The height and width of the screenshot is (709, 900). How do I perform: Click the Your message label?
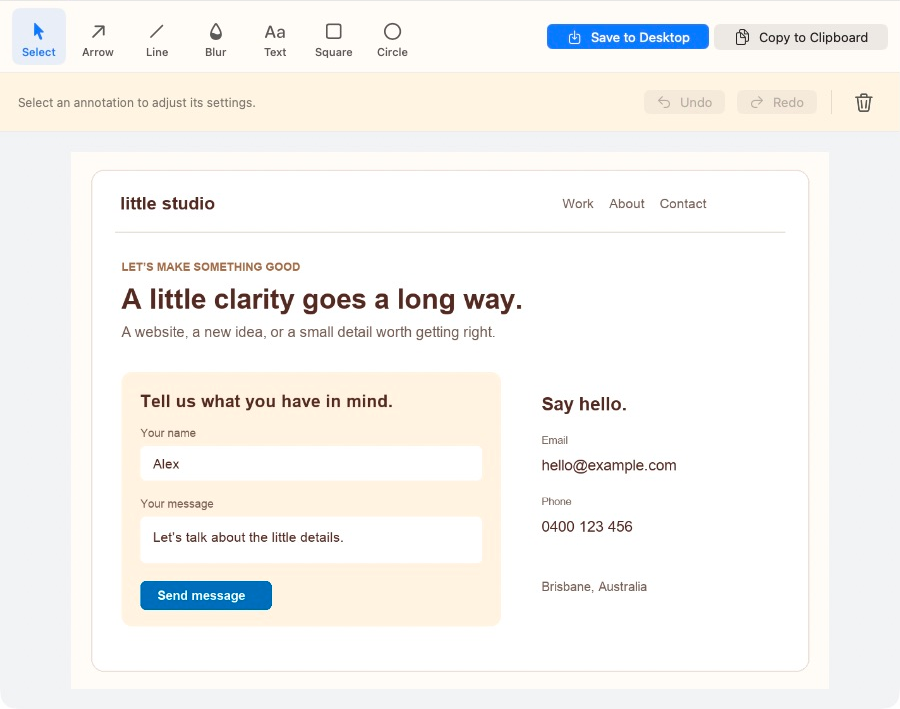pyautogui.click(x=177, y=503)
